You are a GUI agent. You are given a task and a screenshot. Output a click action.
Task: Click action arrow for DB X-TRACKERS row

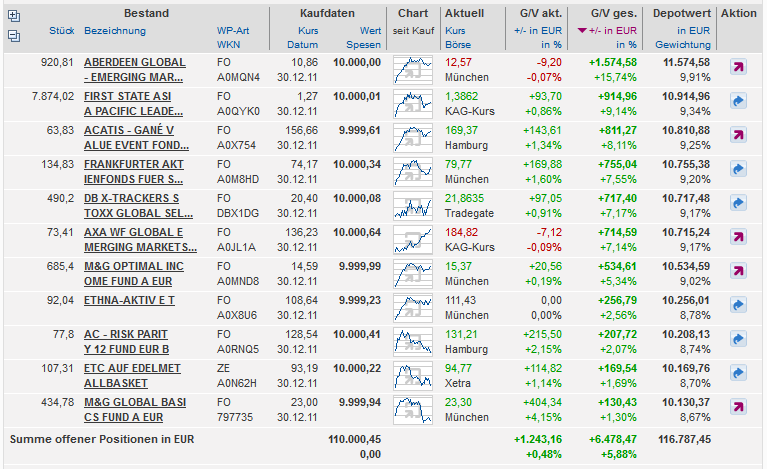(x=738, y=204)
